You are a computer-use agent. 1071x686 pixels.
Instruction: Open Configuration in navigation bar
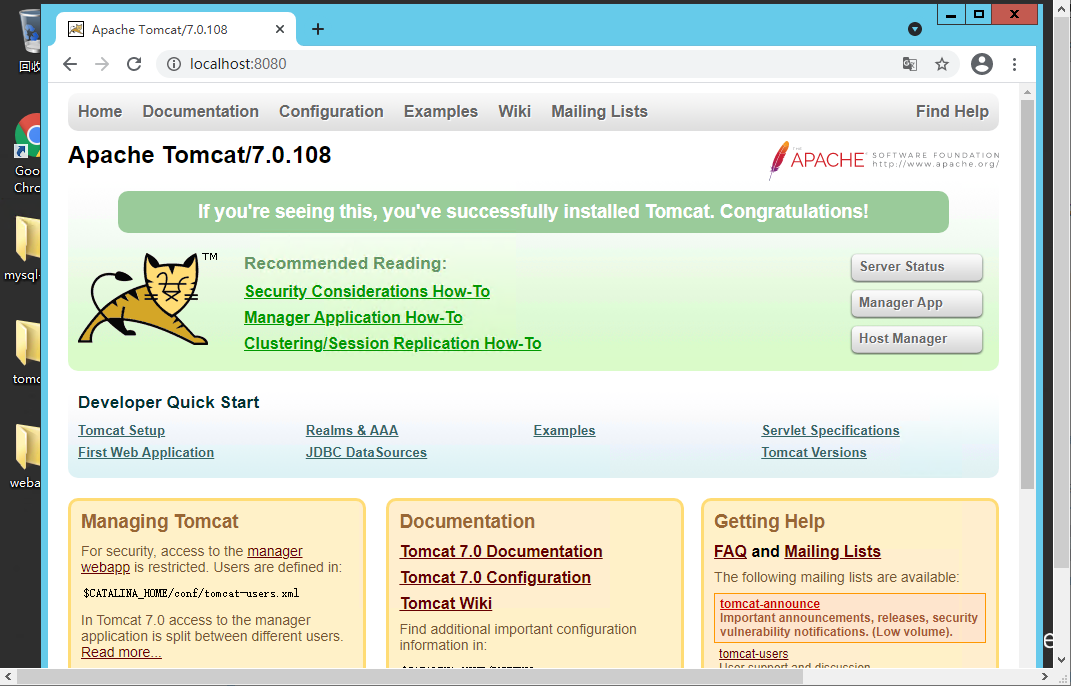point(331,111)
